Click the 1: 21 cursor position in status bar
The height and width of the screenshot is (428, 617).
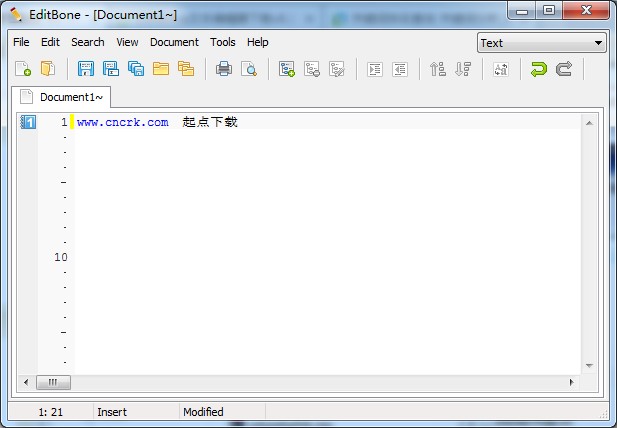tap(50, 412)
